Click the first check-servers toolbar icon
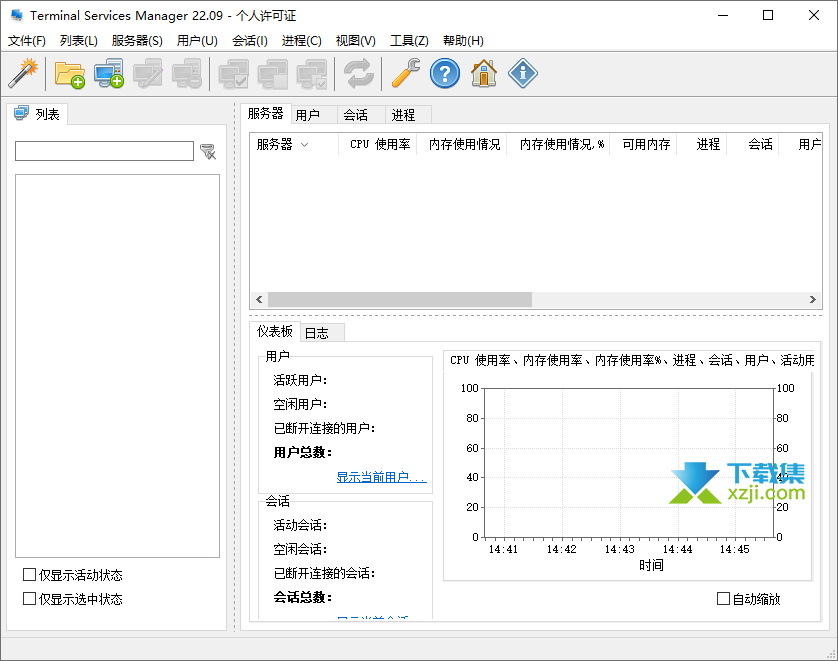Viewport: 838px width, 661px height. [x=234, y=73]
